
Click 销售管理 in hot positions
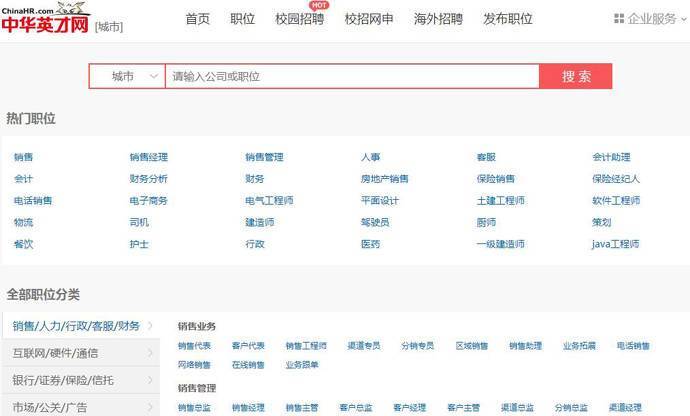264,157
